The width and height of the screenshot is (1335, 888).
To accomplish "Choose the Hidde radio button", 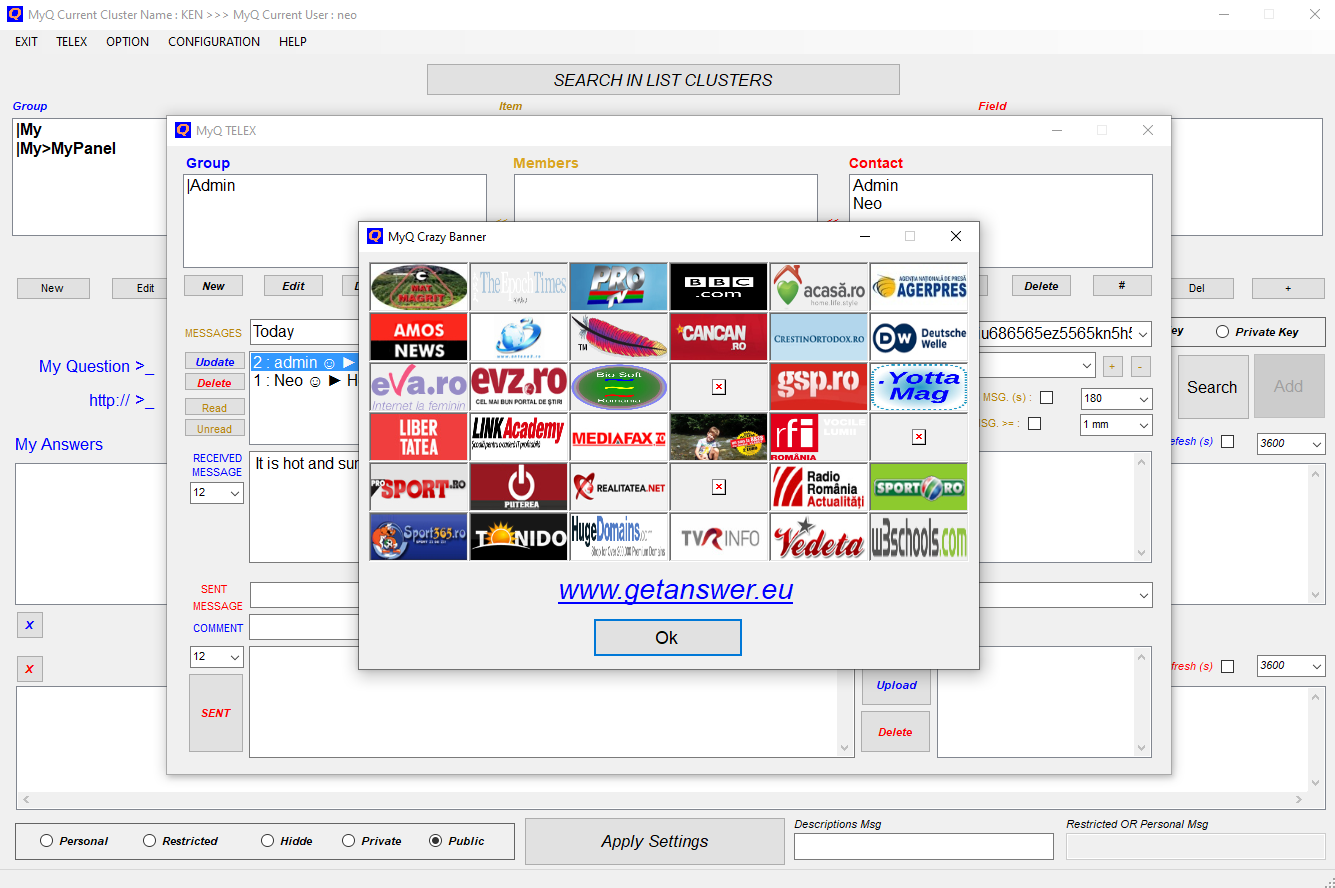I will point(267,841).
